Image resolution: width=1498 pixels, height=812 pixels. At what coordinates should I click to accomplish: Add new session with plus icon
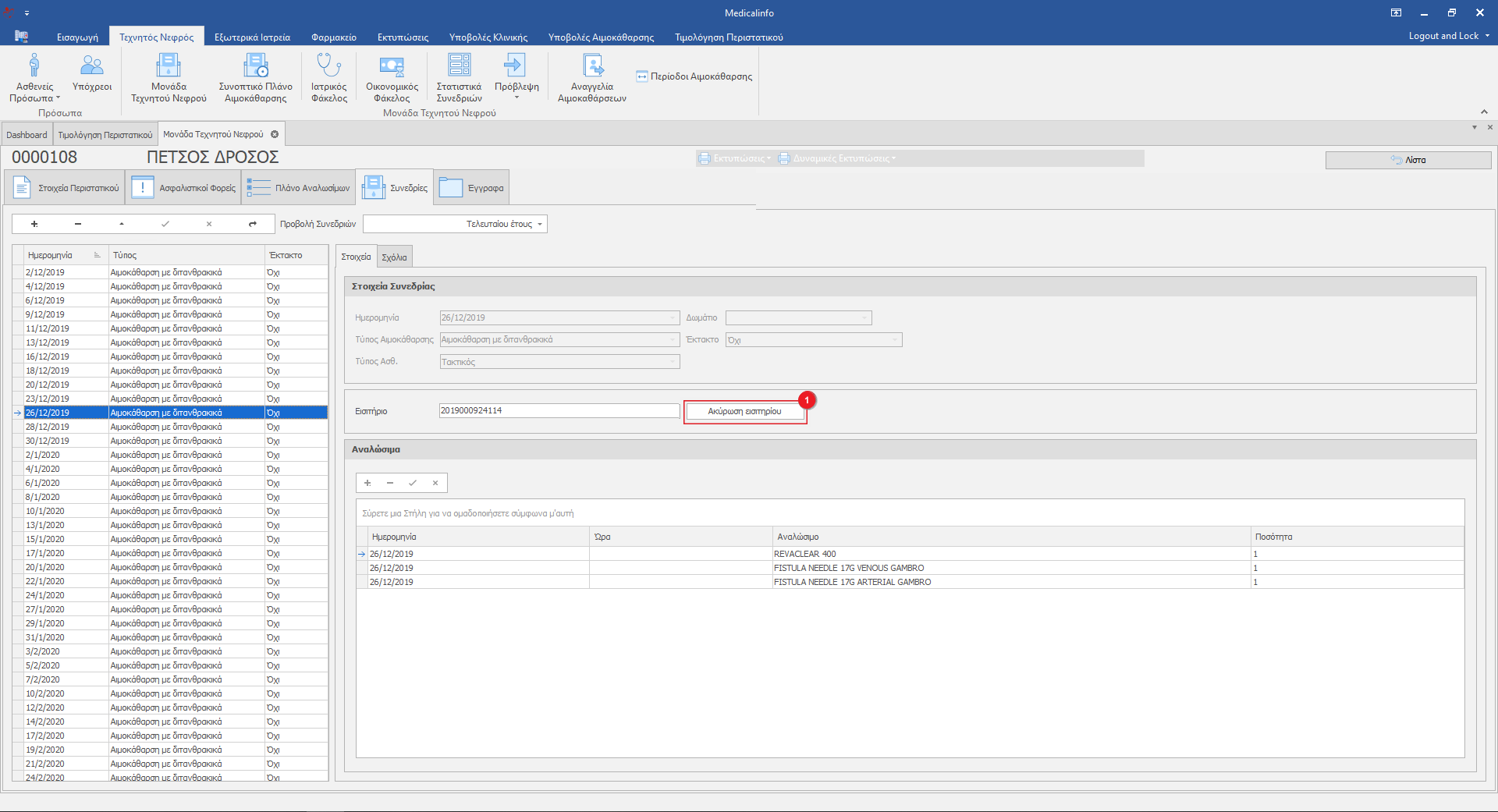[x=34, y=224]
